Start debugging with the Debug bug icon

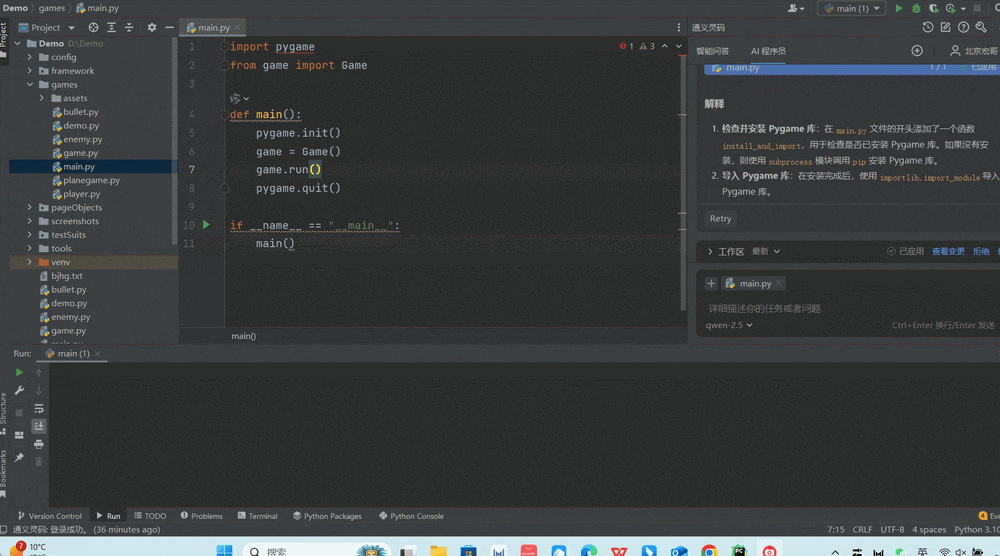pyautogui.click(x=916, y=8)
